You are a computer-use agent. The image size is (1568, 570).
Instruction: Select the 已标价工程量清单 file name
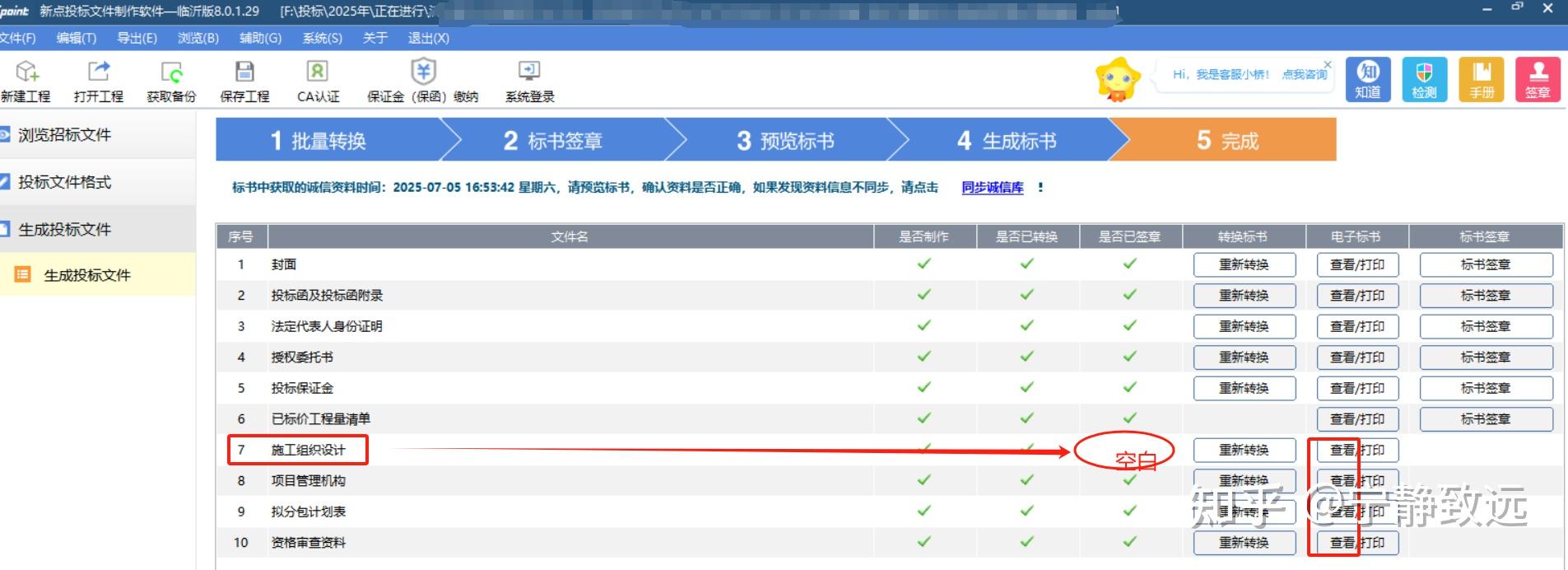(321, 418)
